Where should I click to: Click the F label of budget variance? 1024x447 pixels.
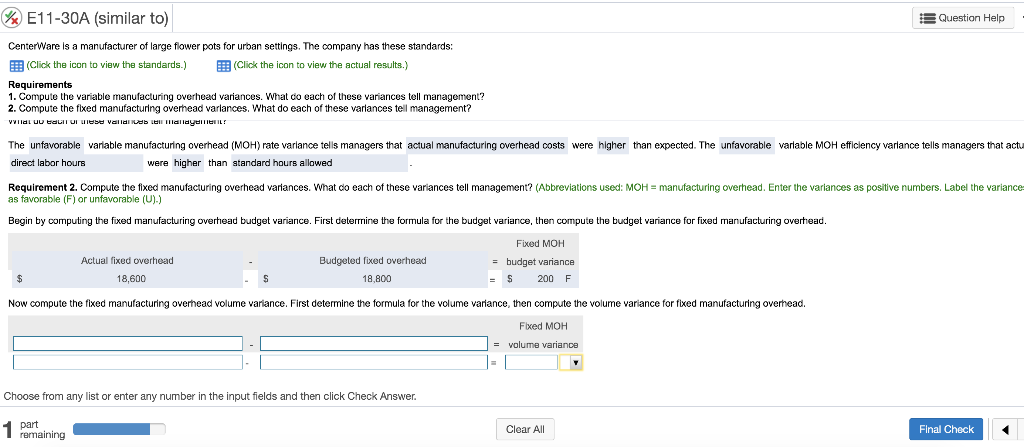pyautogui.click(x=568, y=279)
